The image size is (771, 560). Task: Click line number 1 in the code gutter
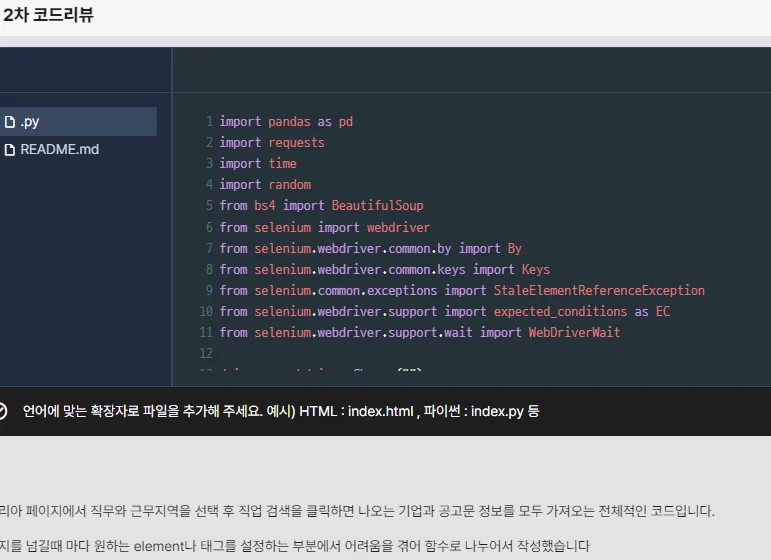click(209, 122)
